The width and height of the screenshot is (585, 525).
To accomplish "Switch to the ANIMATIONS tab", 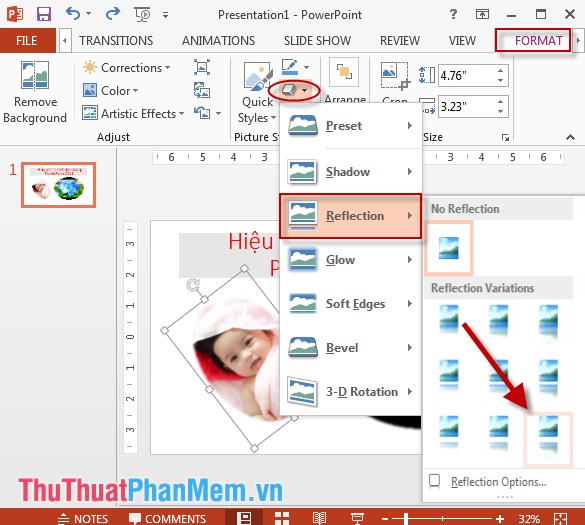I will click(218, 40).
